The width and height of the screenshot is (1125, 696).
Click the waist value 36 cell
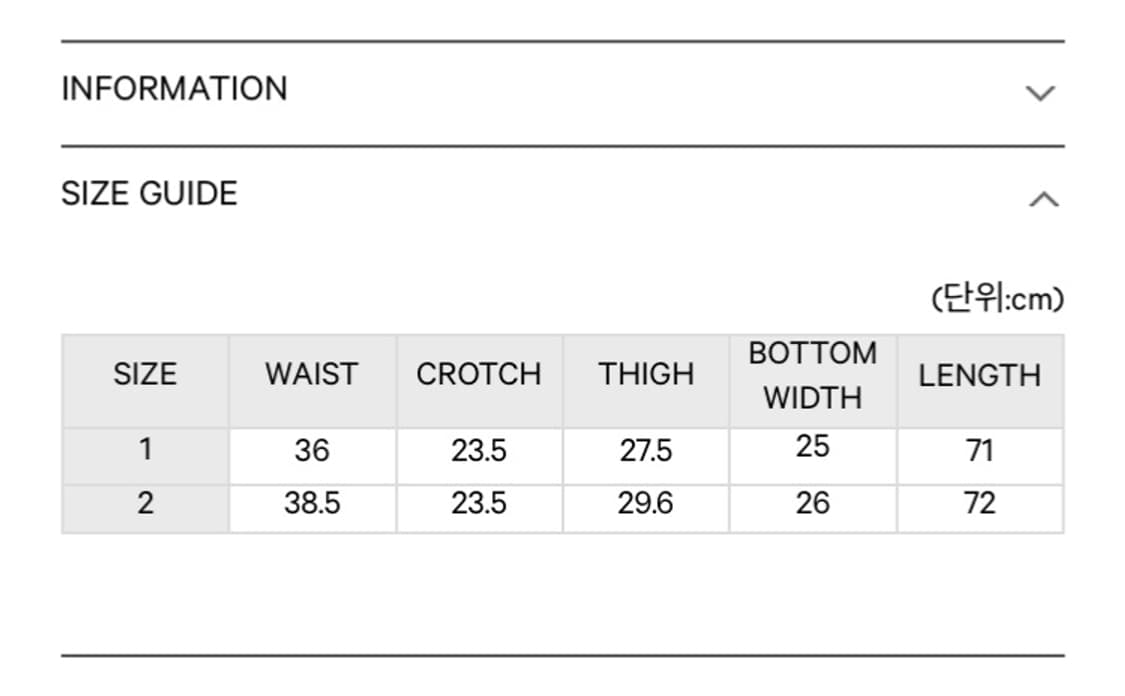(312, 456)
